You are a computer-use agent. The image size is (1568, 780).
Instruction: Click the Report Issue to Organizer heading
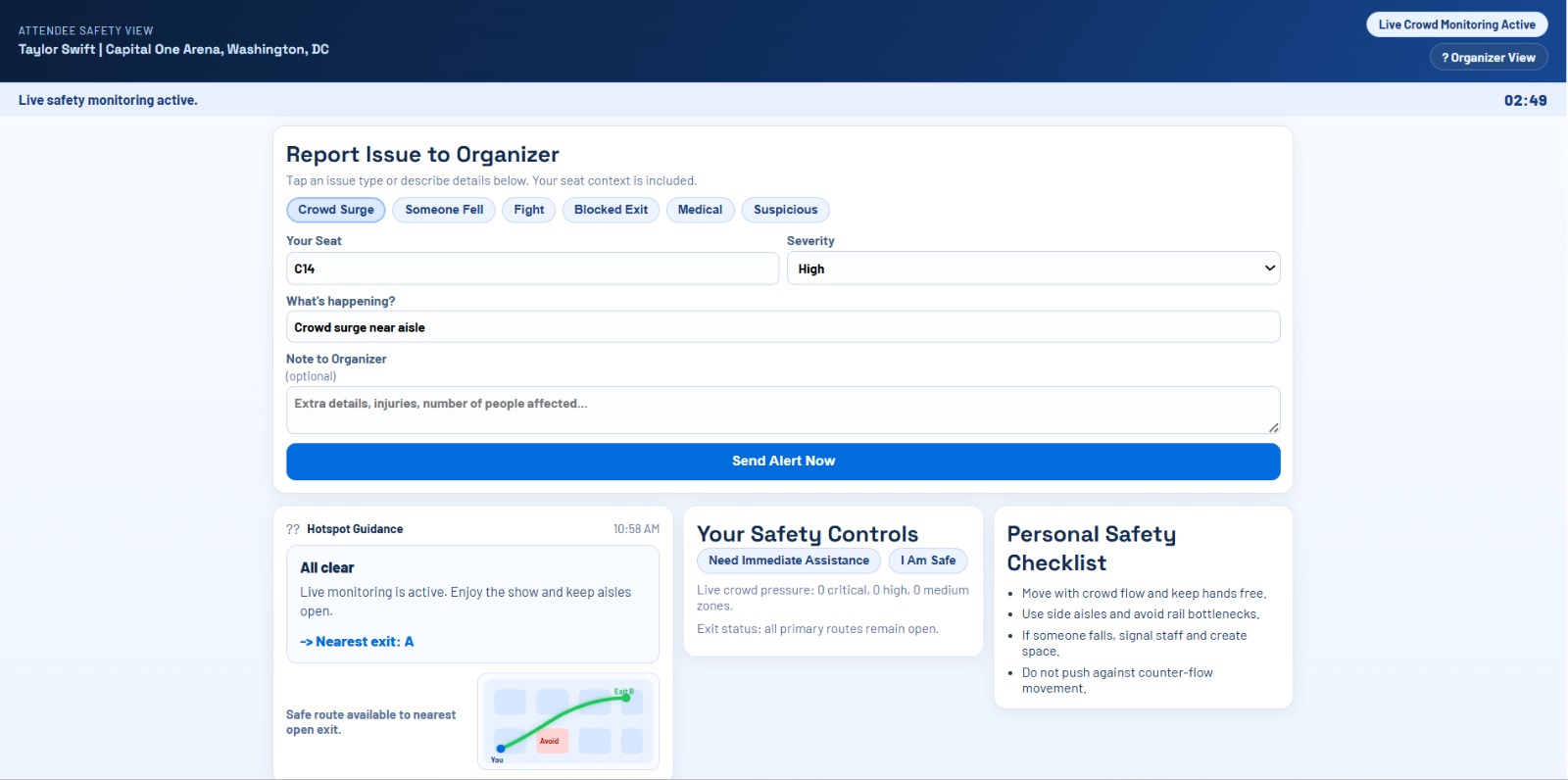click(422, 155)
